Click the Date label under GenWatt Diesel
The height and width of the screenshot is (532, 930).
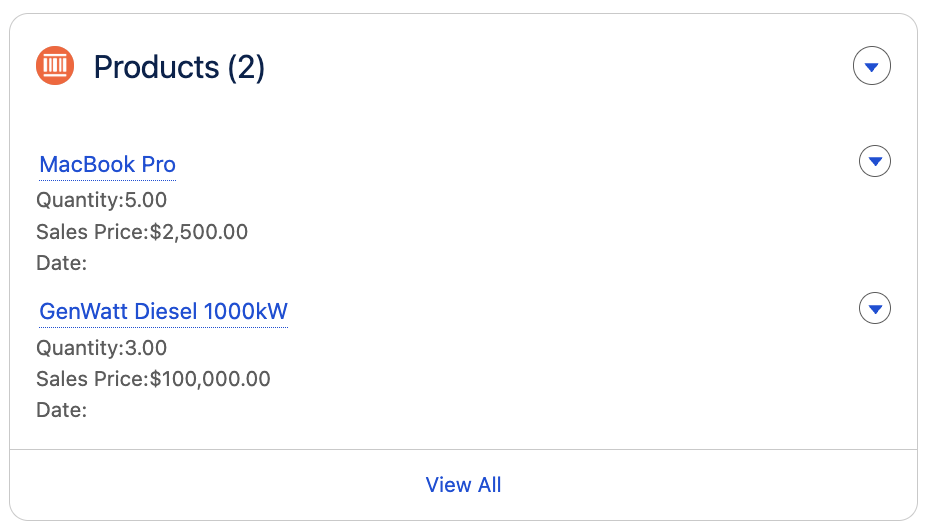(61, 410)
